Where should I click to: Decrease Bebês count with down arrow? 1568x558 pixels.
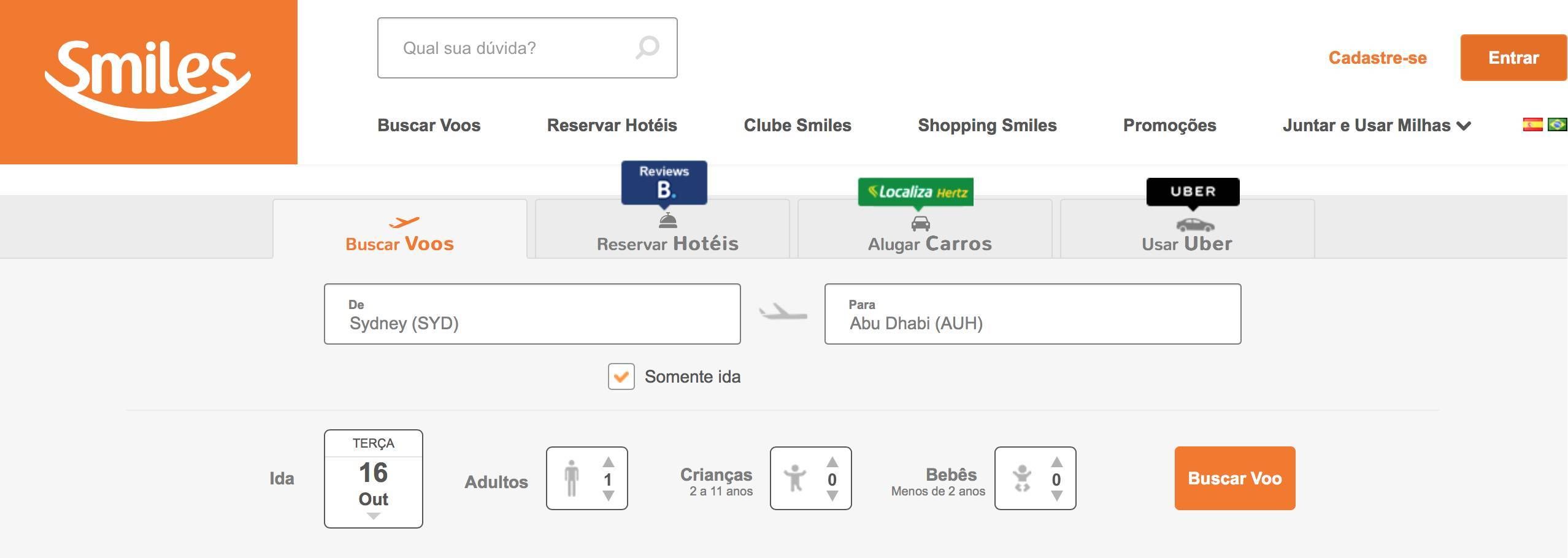click(x=1056, y=495)
